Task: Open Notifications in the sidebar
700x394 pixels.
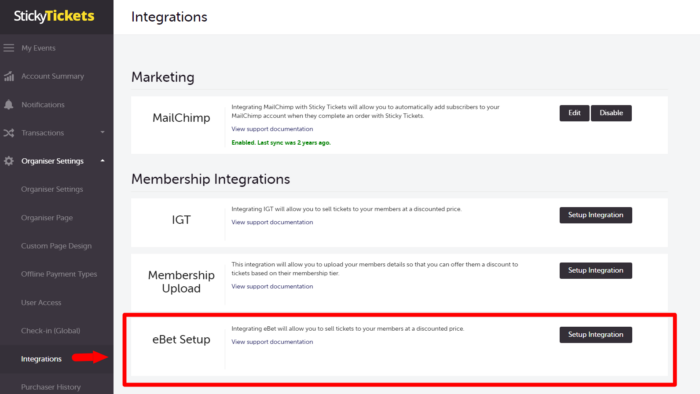Action: (43, 104)
